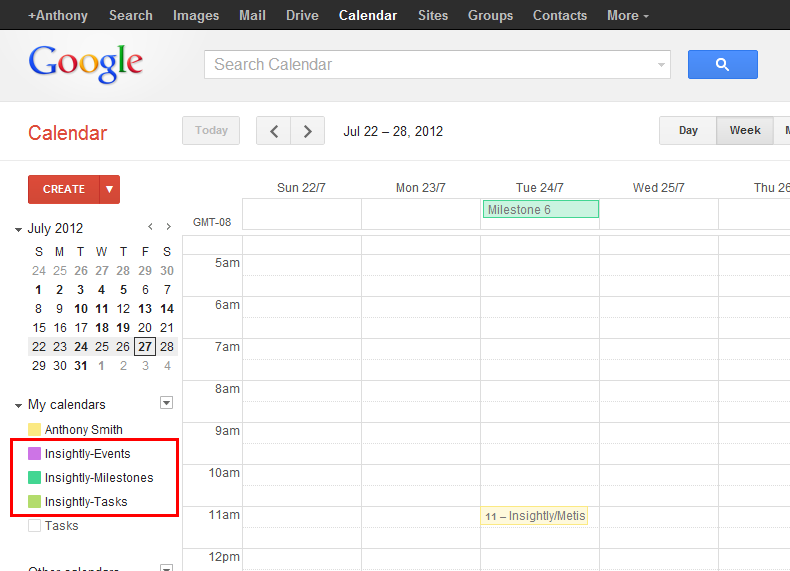This screenshot has height=571, width=790.
Task: Select July 19 in mini calendar
Action: (123, 328)
